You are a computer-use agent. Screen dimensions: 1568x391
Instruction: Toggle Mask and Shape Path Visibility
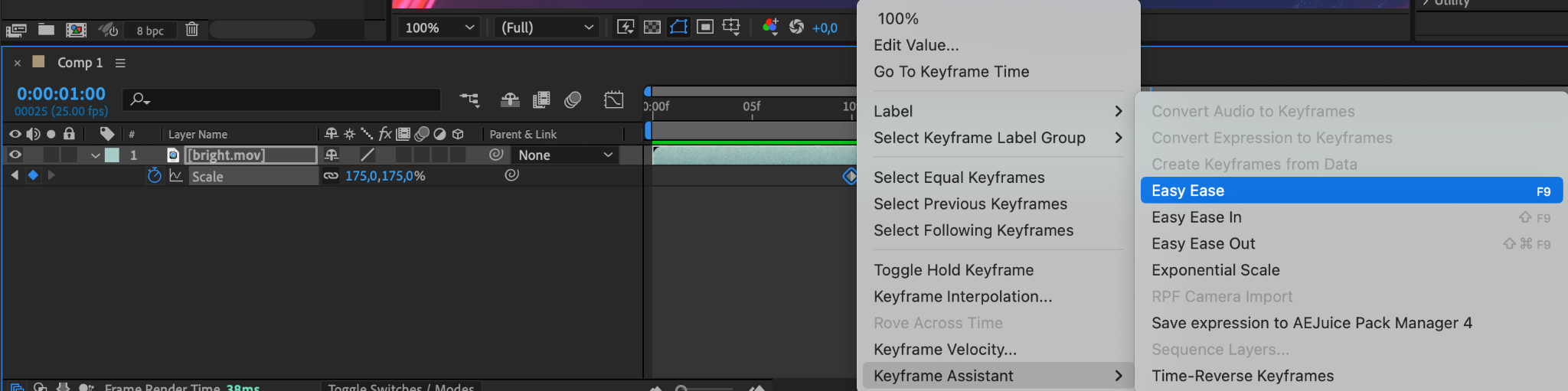coord(678,28)
